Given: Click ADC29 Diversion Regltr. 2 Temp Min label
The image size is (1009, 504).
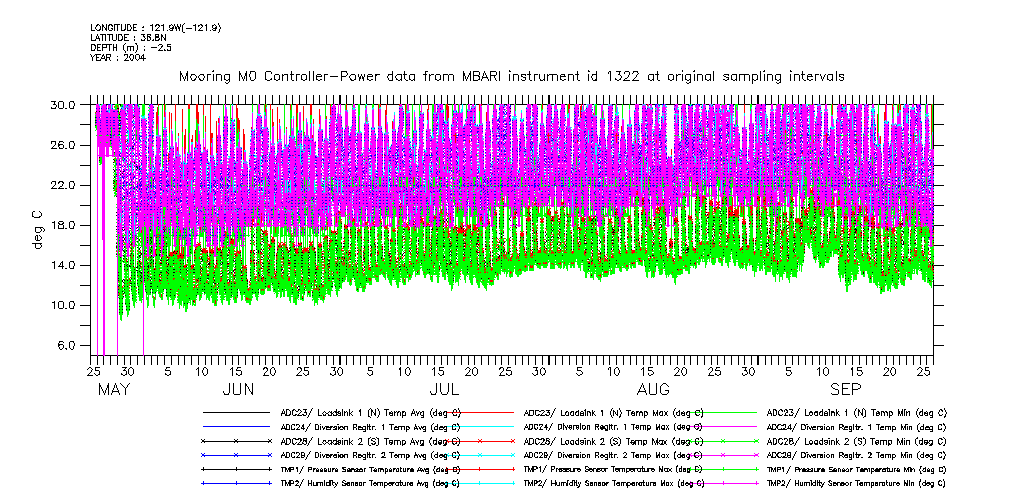Looking at the screenshot, I should coord(856,455).
